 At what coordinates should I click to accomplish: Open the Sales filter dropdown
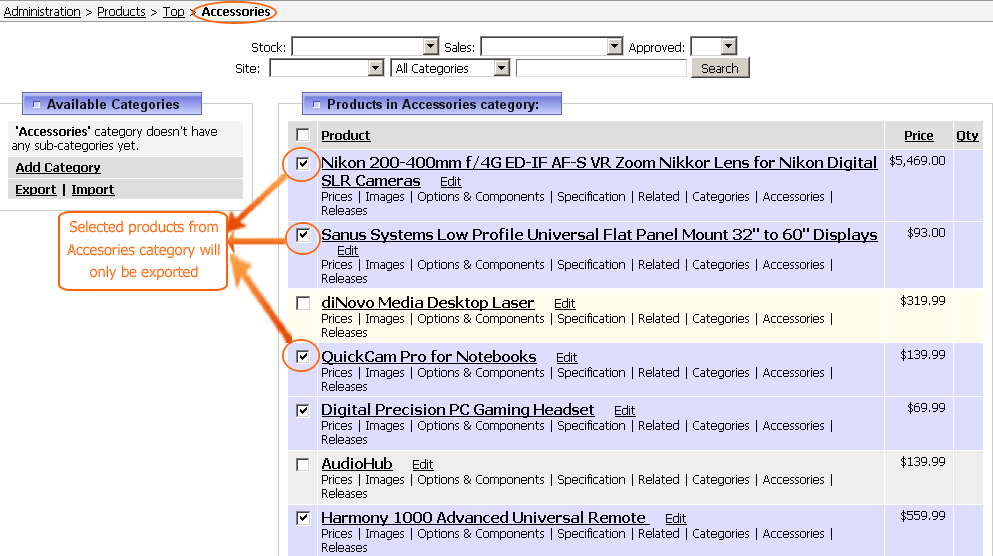click(x=552, y=46)
